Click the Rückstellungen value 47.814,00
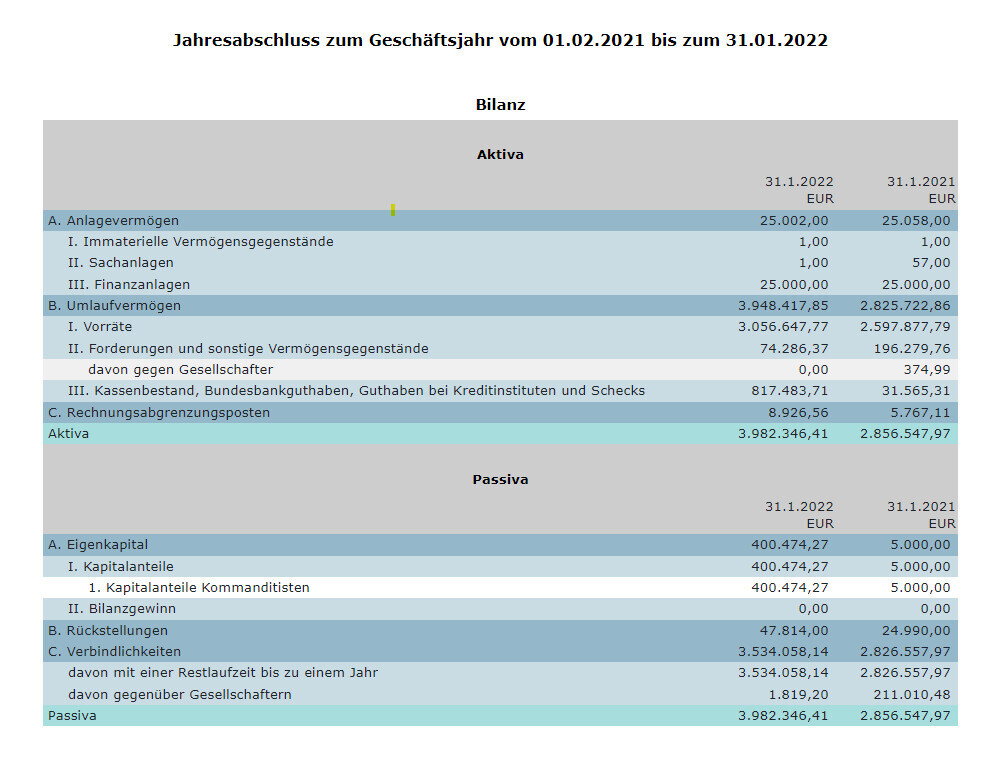The width and height of the screenshot is (989, 758). tap(793, 631)
